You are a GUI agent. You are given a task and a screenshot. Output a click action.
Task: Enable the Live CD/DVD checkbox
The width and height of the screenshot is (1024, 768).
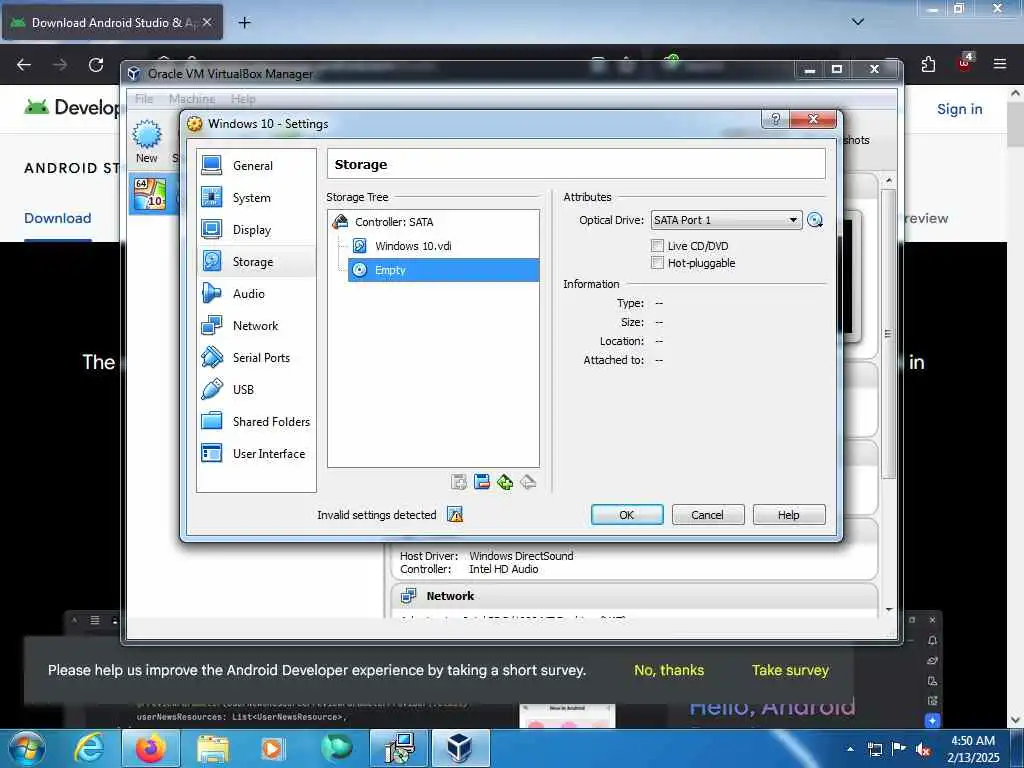click(658, 246)
